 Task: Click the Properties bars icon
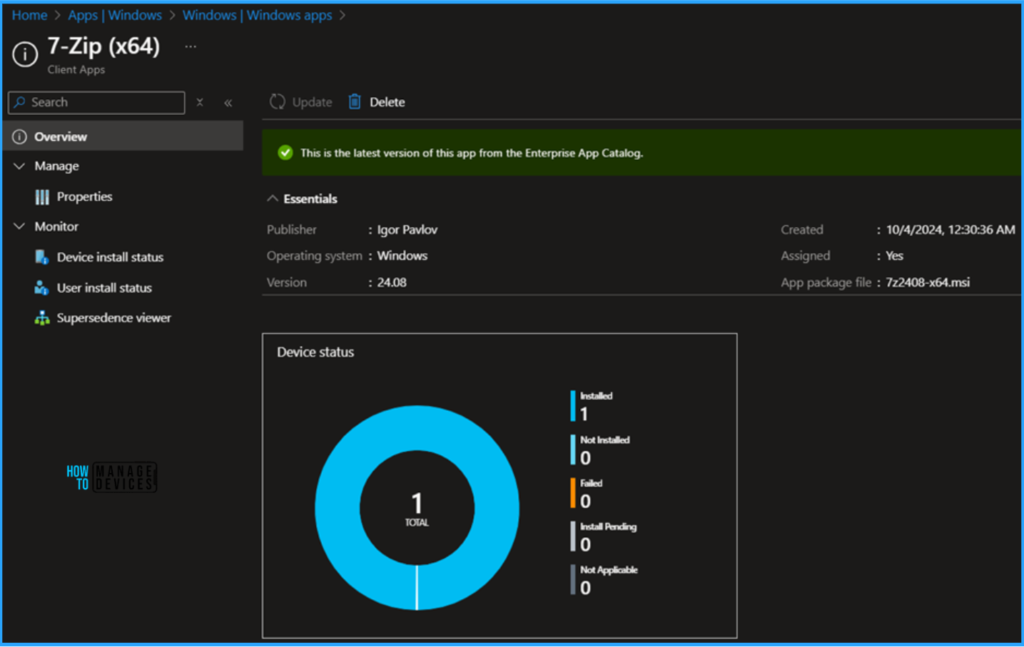click(42, 197)
